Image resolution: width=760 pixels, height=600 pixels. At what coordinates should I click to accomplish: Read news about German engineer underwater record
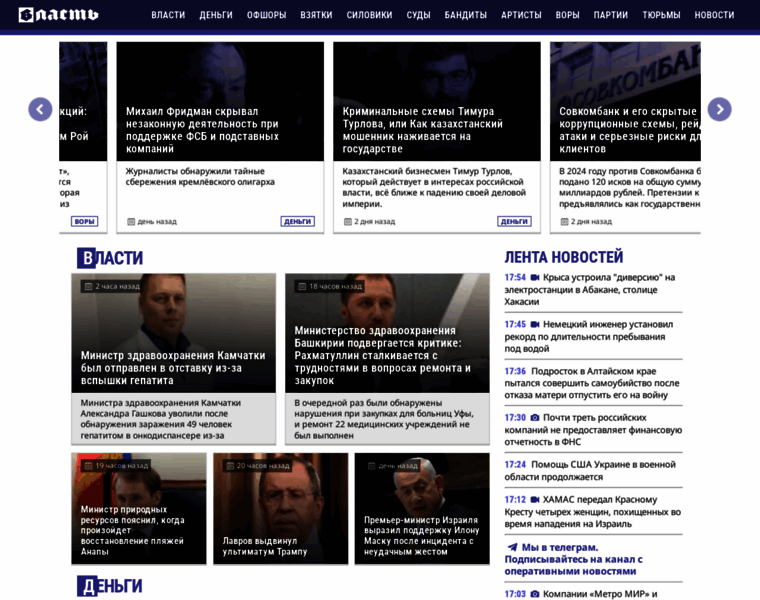coord(589,336)
